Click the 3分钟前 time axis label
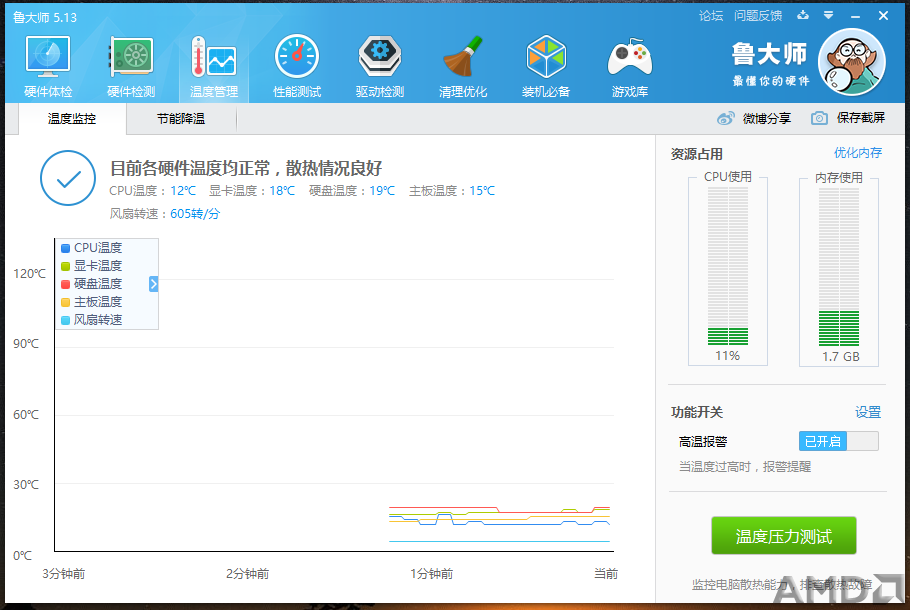Image resolution: width=910 pixels, height=610 pixels. (64, 574)
